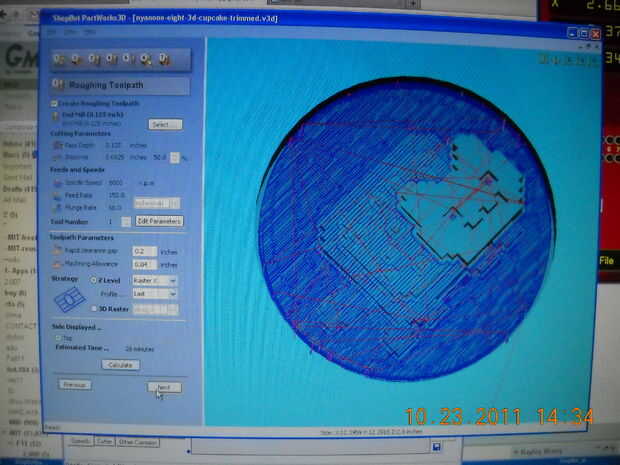Open step 7 Save Toolpaths wizard icon
Image resolution: width=620 pixels, height=465 pixels.
[x=164, y=60]
